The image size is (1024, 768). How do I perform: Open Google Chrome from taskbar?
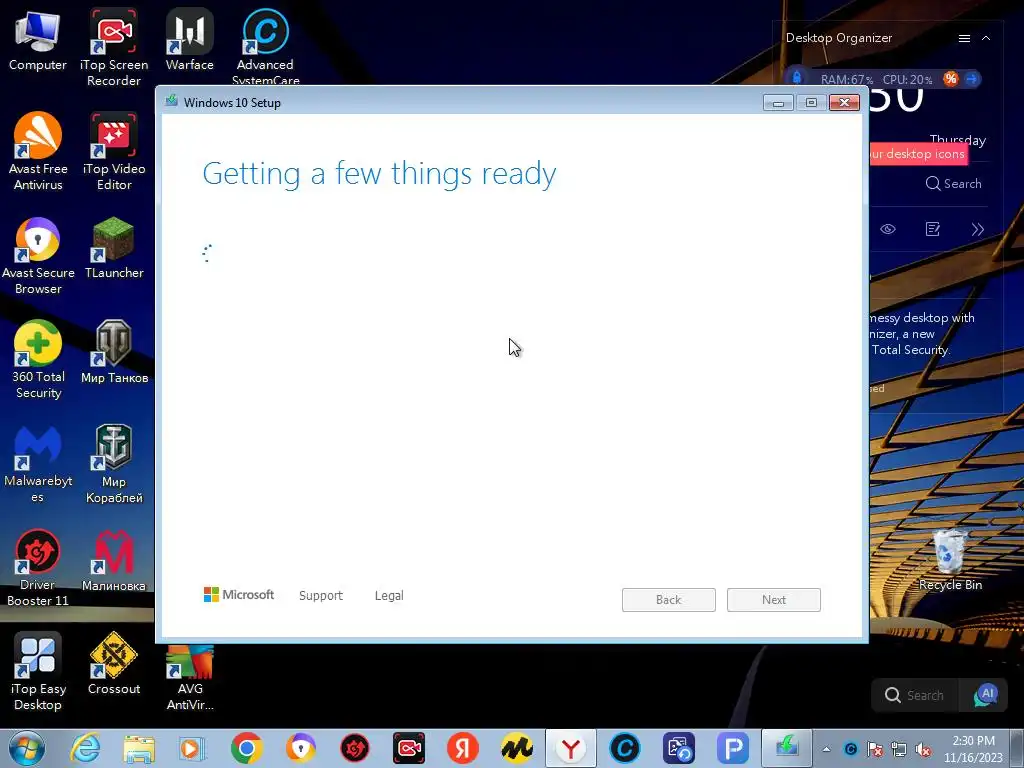(x=246, y=748)
